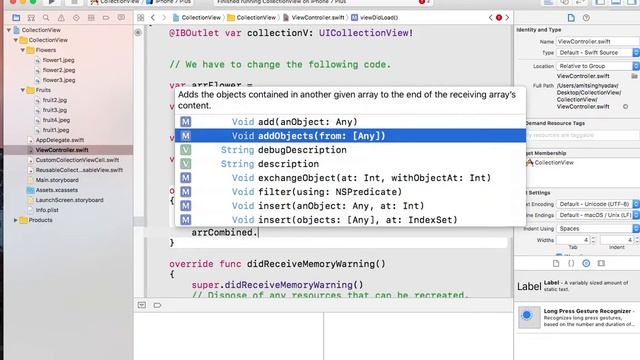The width and height of the screenshot is (640, 360).
Task: Toggle the breakpoints activation icon
Action: click(x=158, y=305)
